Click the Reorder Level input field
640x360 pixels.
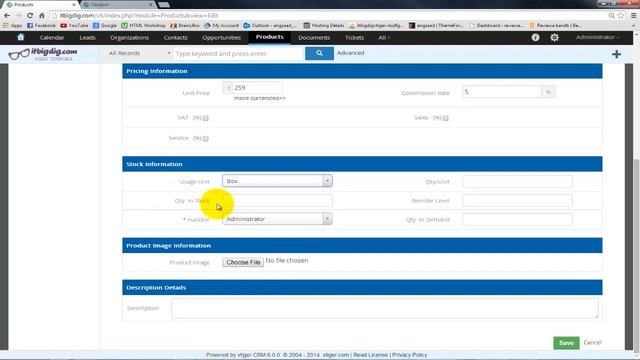(517, 200)
